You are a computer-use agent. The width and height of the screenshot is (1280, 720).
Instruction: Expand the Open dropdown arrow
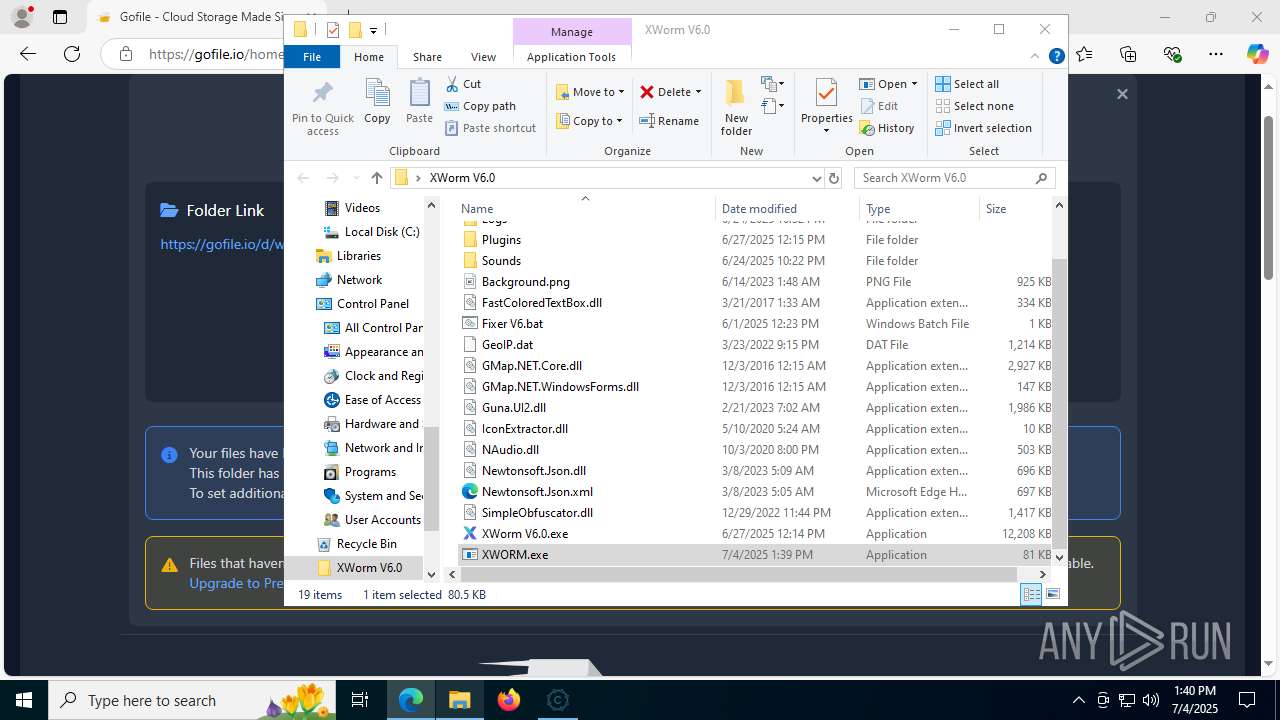[x=913, y=84]
